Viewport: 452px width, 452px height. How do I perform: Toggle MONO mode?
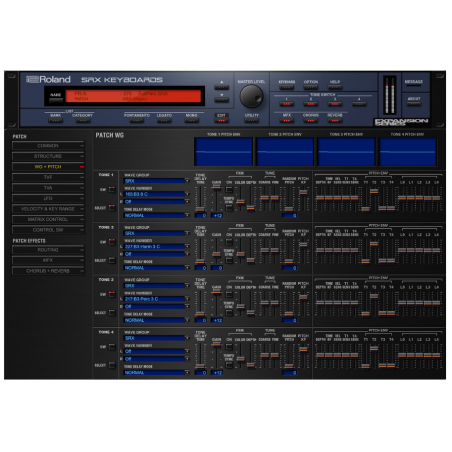(191, 120)
